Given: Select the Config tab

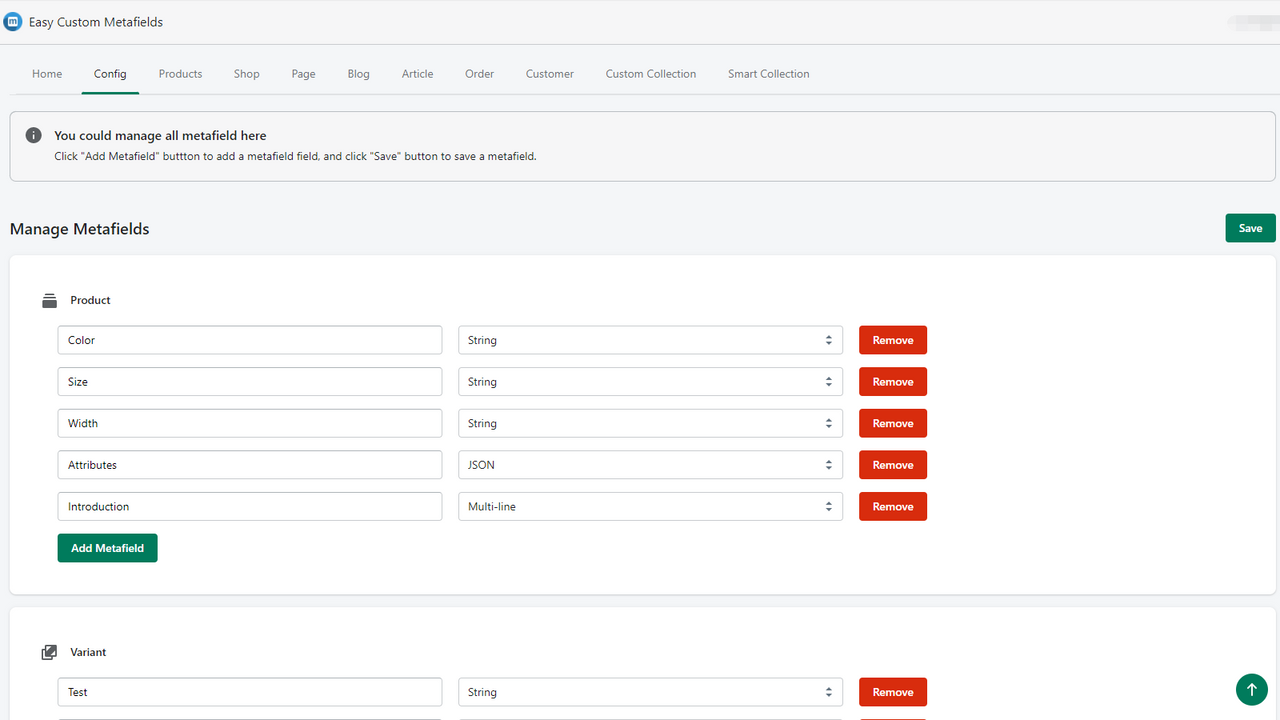Looking at the screenshot, I should pyautogui.click(x=110, y=74).
